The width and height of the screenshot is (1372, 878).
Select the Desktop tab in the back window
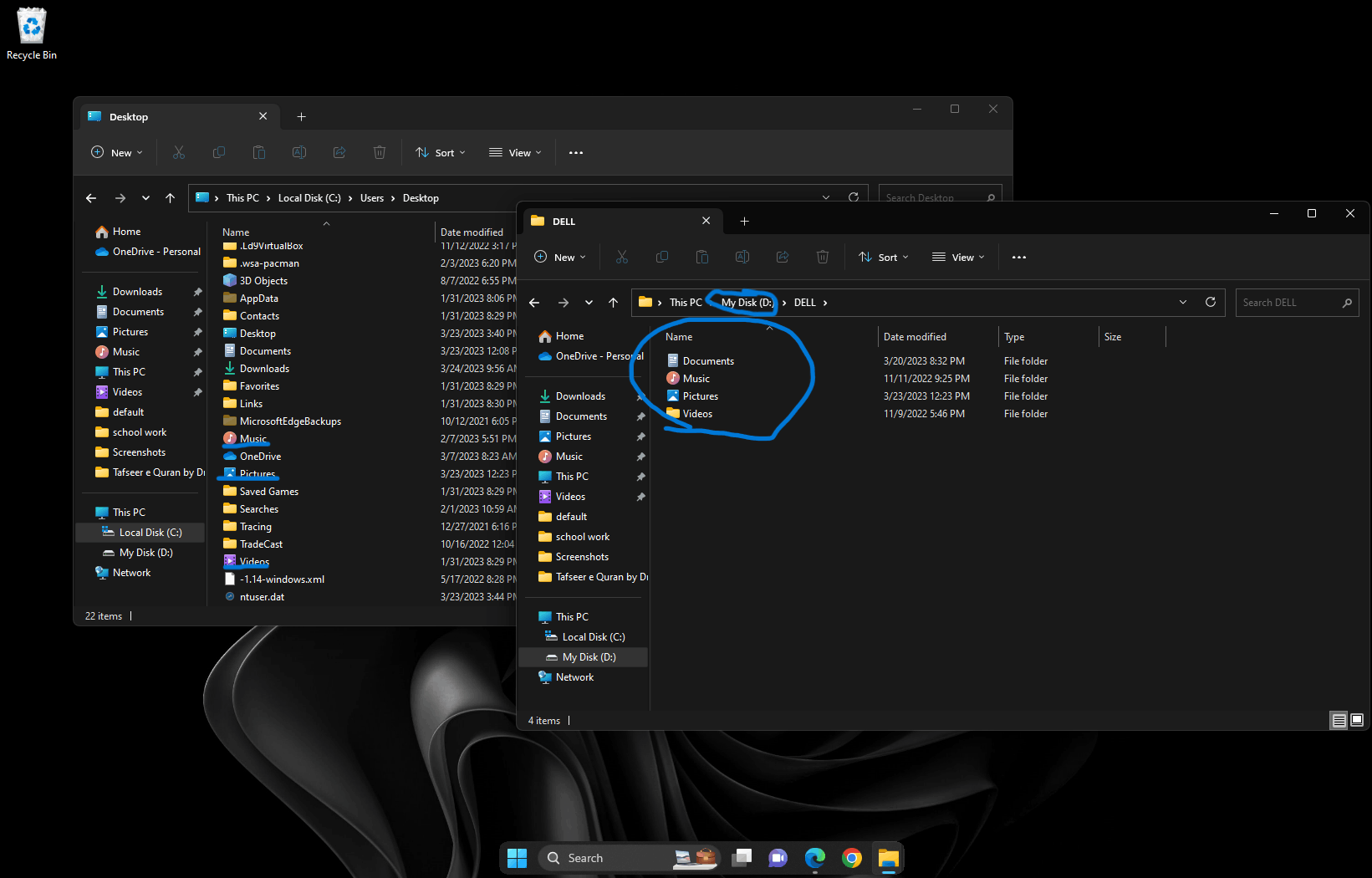click(x=178, y=116)
